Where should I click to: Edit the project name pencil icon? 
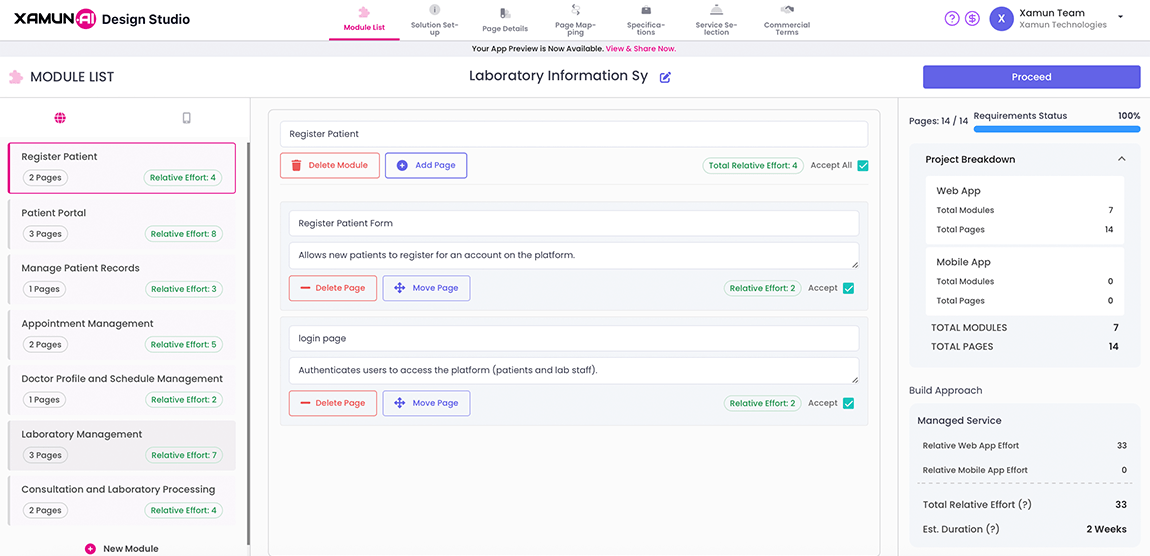pos(665,77)
